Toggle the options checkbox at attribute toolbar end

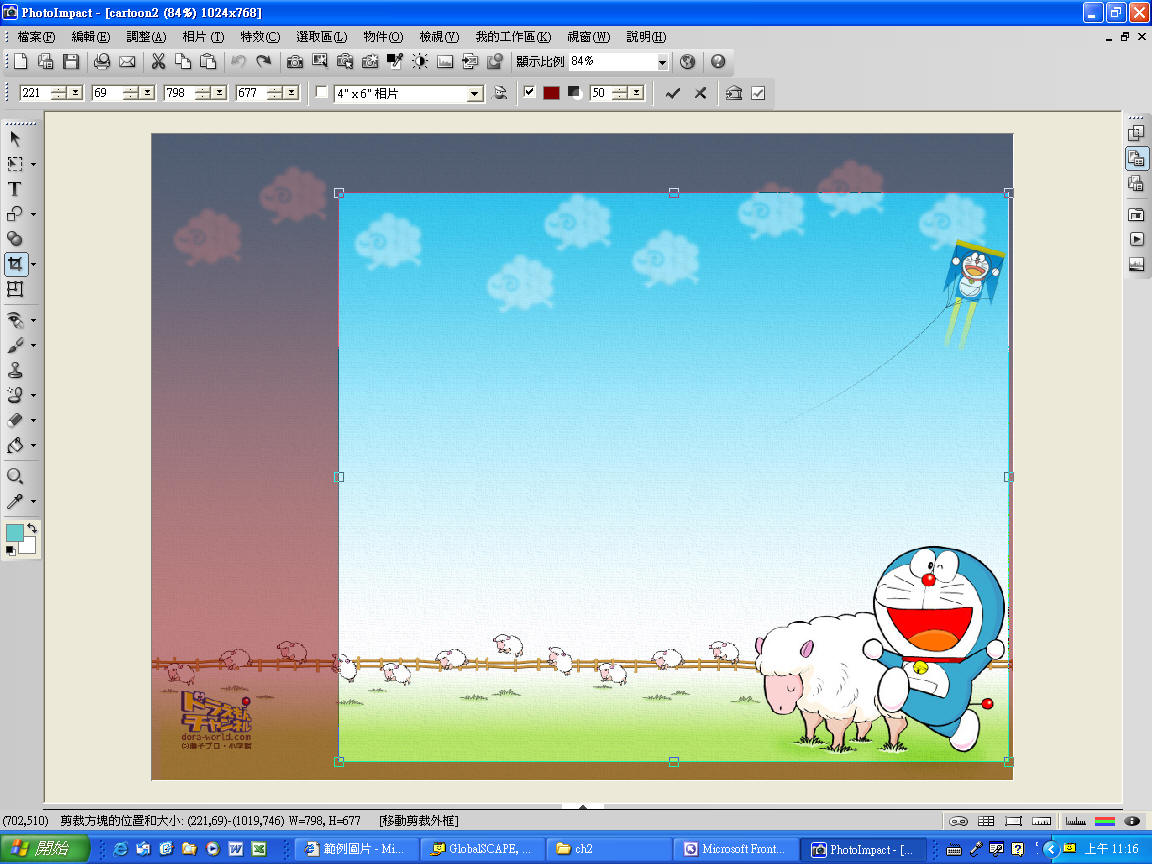758,93
